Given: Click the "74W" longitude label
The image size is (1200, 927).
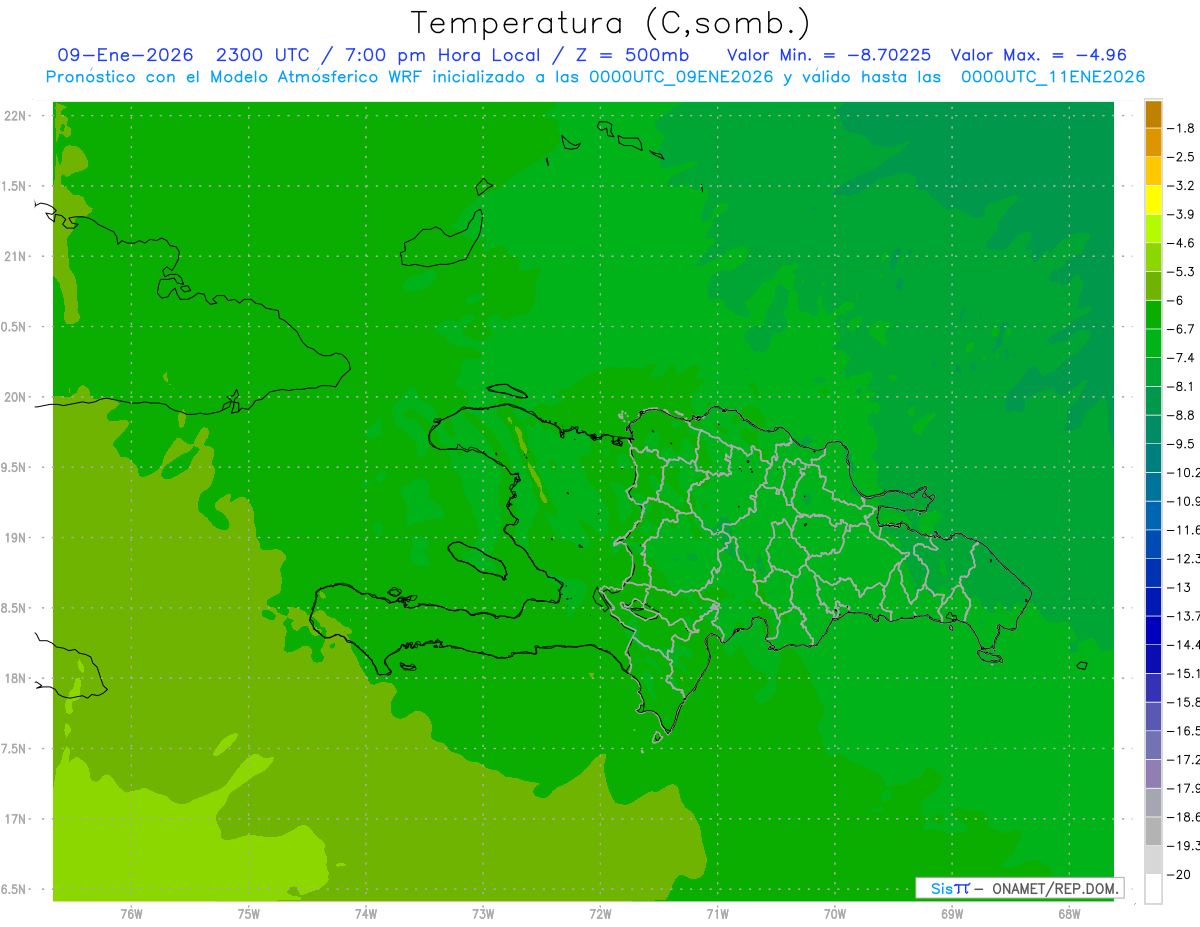Looking at the screenshot, I should click(x=366, y=914).
